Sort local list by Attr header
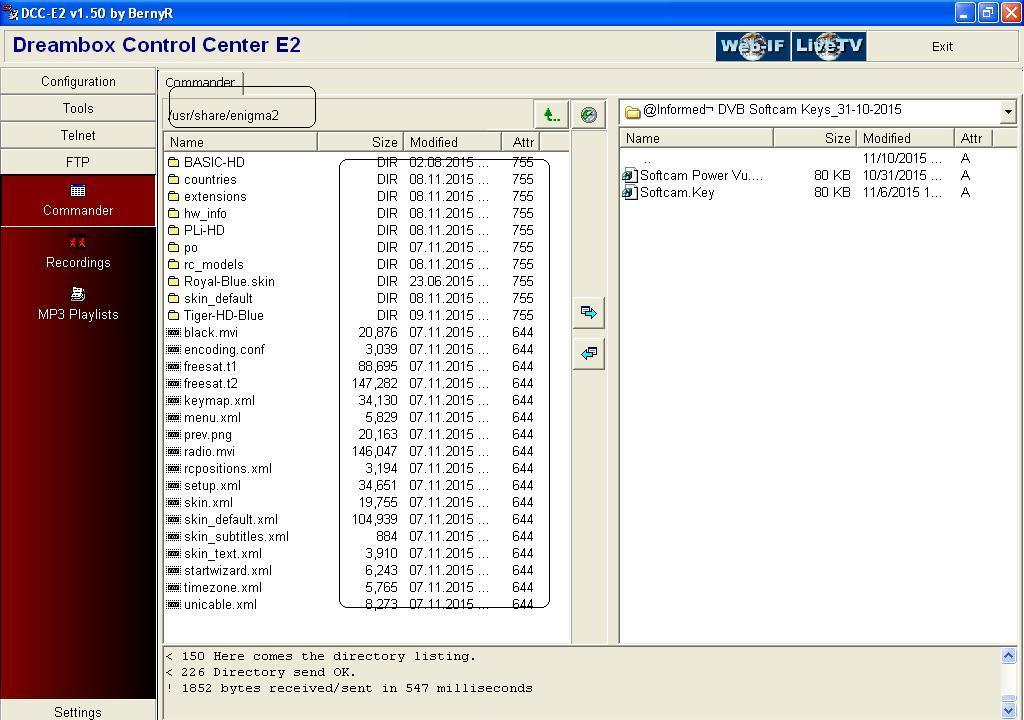This screenshot has width=1024, height=720. point(972,138)
